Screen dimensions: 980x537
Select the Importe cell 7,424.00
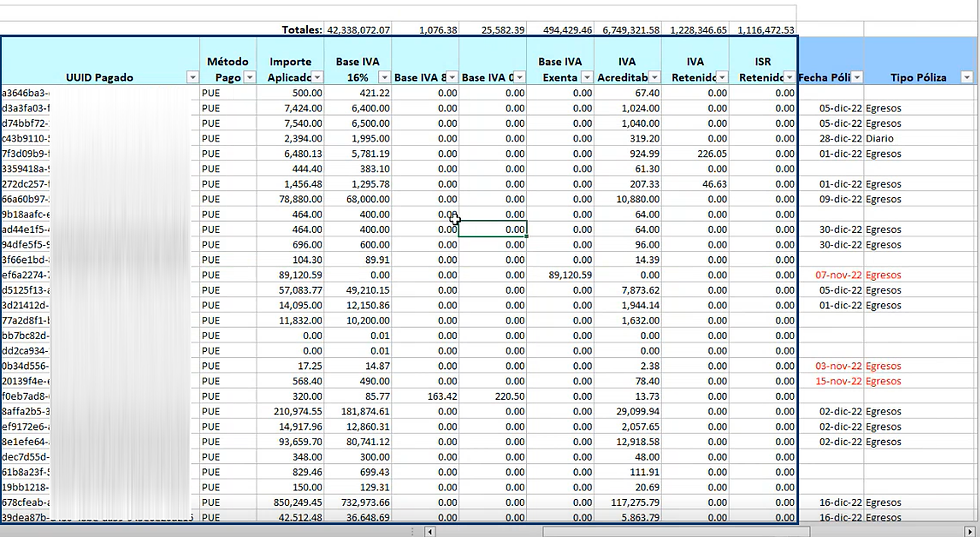291,108
